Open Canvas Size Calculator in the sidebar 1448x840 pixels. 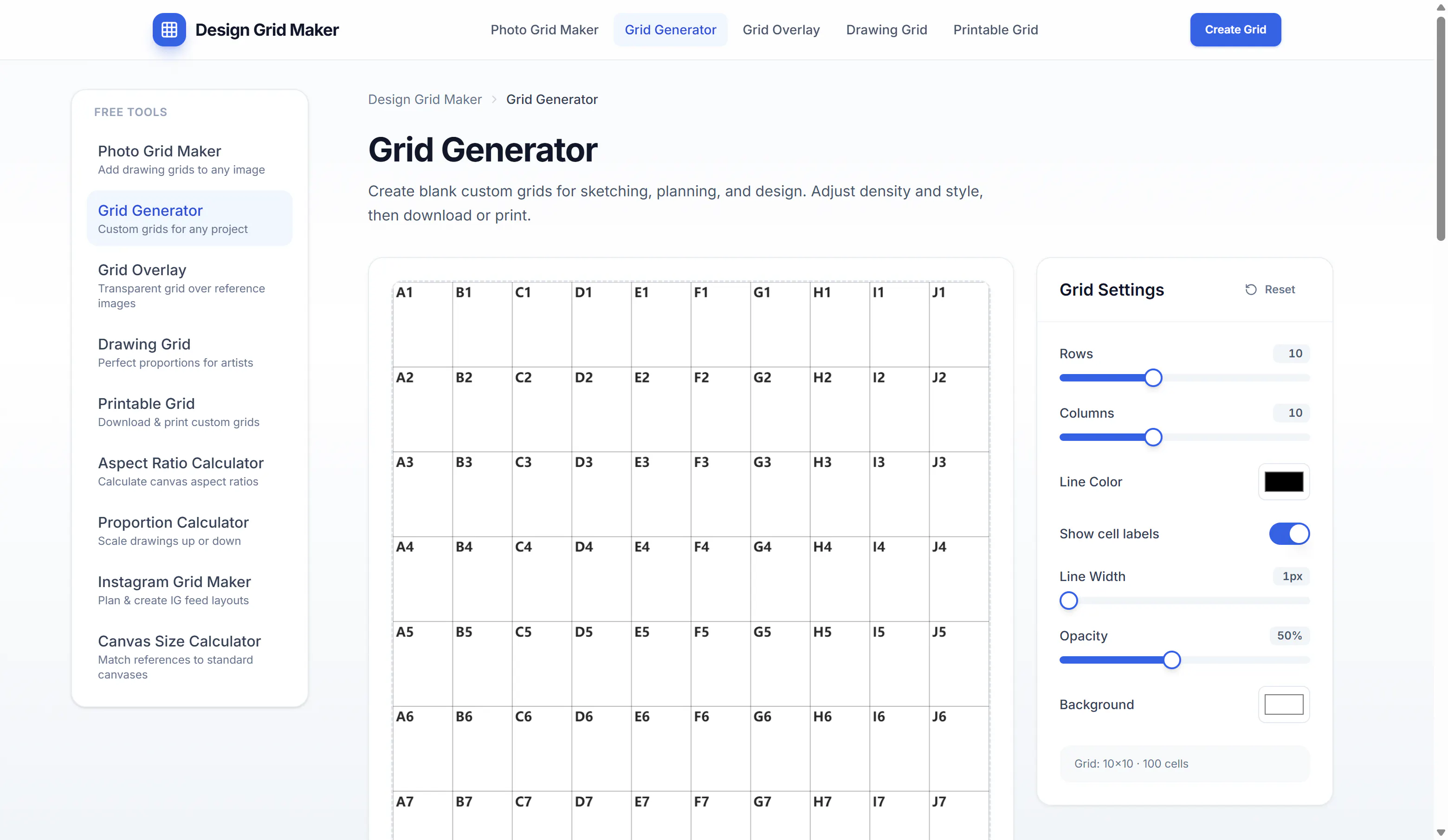tap(190, 657)
